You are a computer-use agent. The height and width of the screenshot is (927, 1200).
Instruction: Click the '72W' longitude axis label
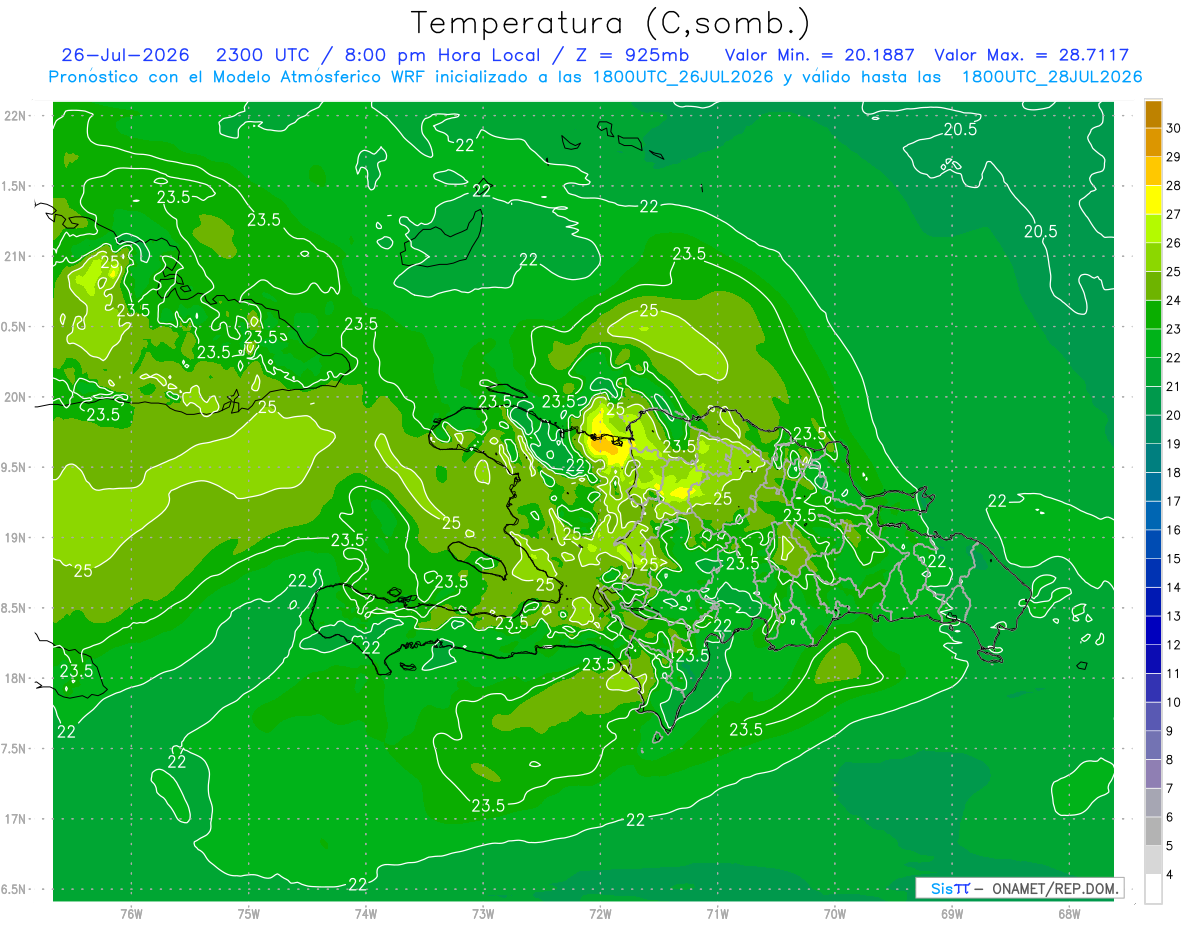click(600, 913)
